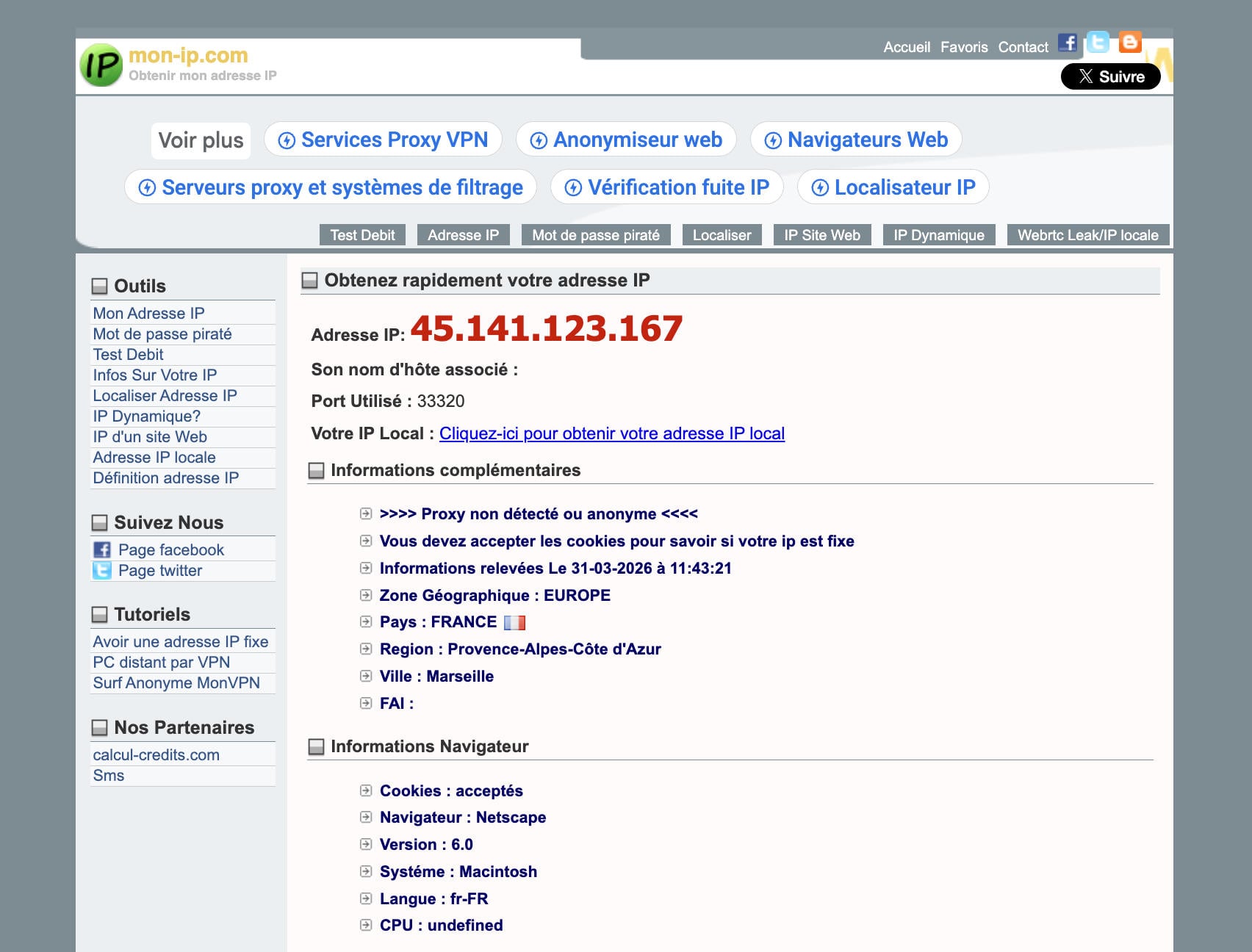Select the Vérification fuite IP button
Image resolution: width=1252 pixels, height=952 pixels.
[666, 187]
